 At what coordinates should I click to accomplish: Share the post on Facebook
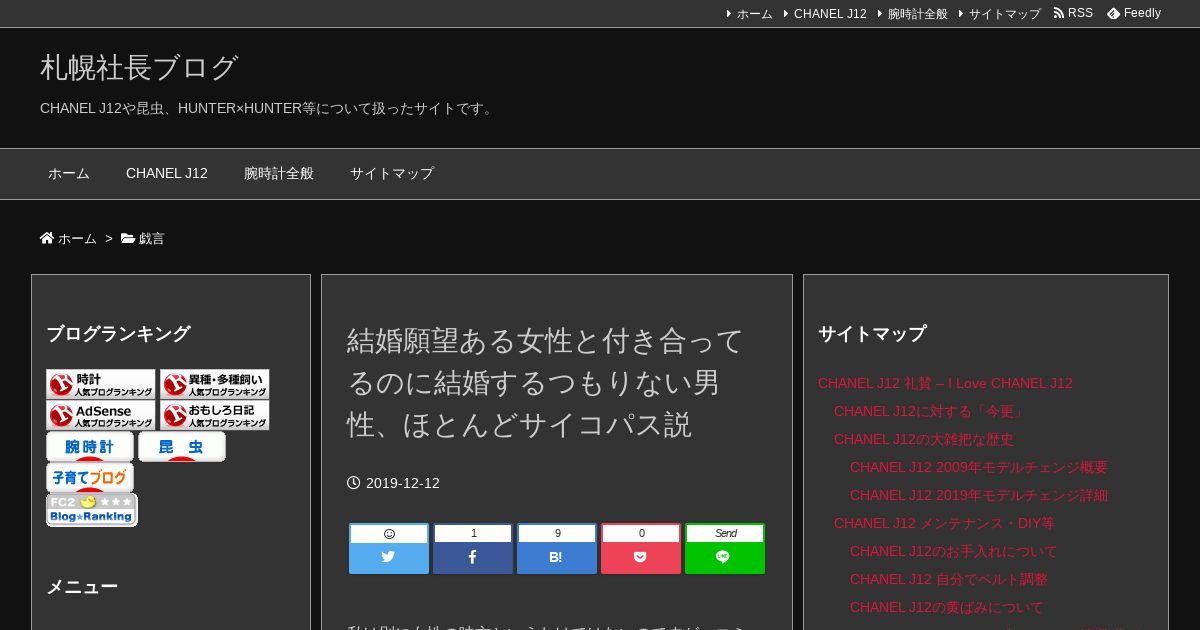(x=473, y=548)
